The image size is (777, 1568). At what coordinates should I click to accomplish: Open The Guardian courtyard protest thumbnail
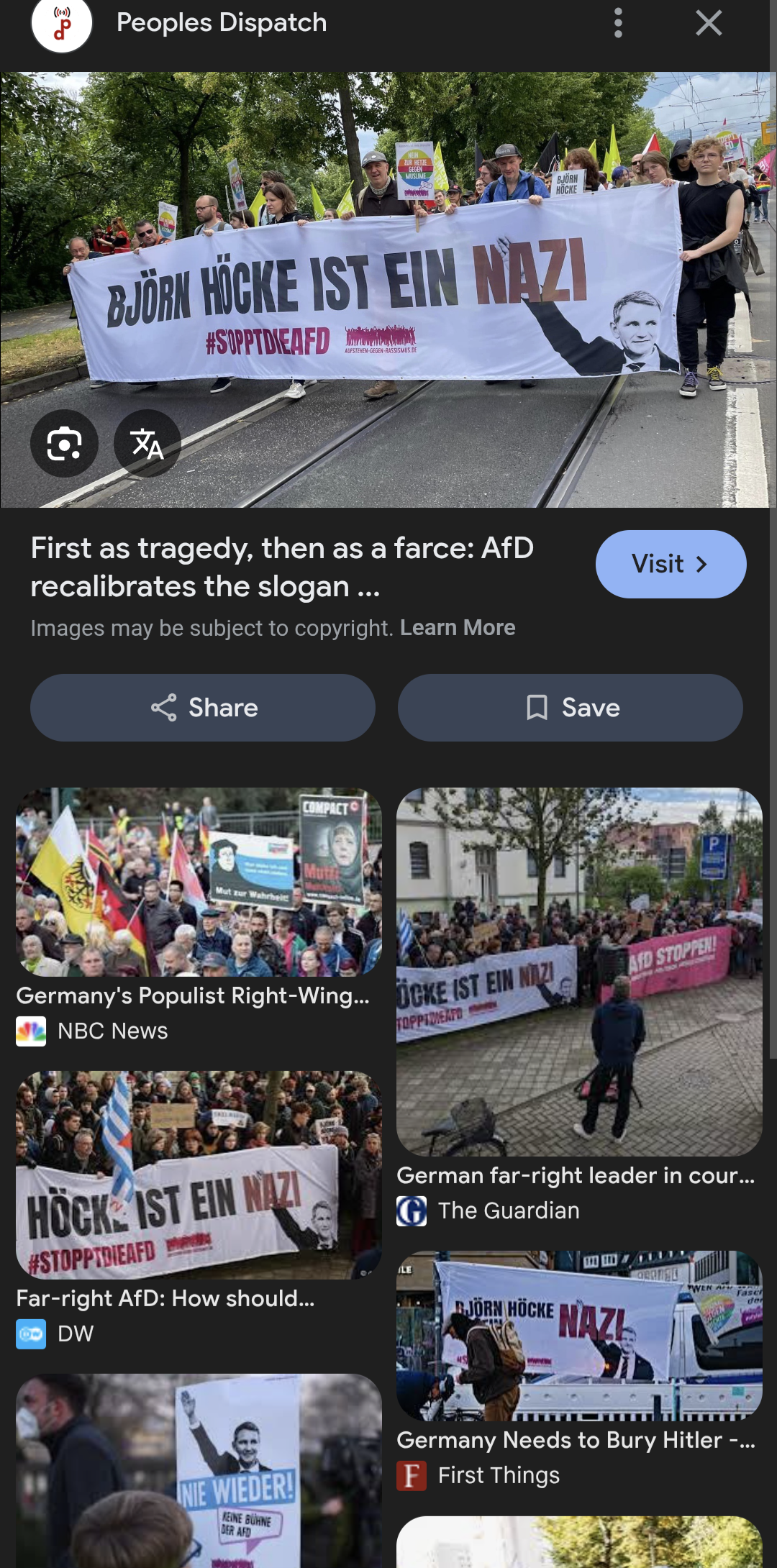579,972
